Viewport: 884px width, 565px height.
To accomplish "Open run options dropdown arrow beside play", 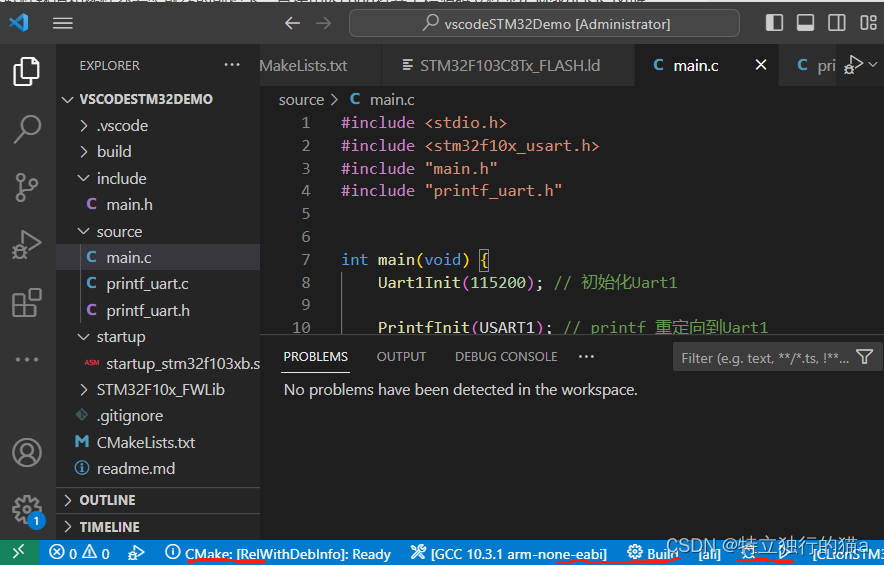I will click(x=873, y=64).
